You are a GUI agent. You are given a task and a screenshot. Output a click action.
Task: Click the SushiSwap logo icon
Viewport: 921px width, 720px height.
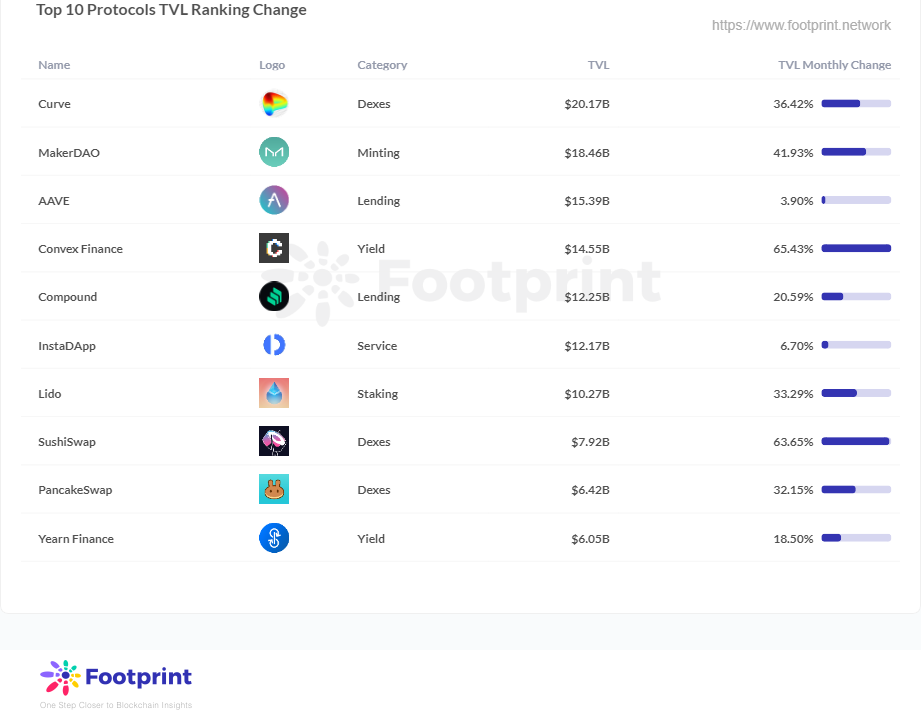coord(274,441)
